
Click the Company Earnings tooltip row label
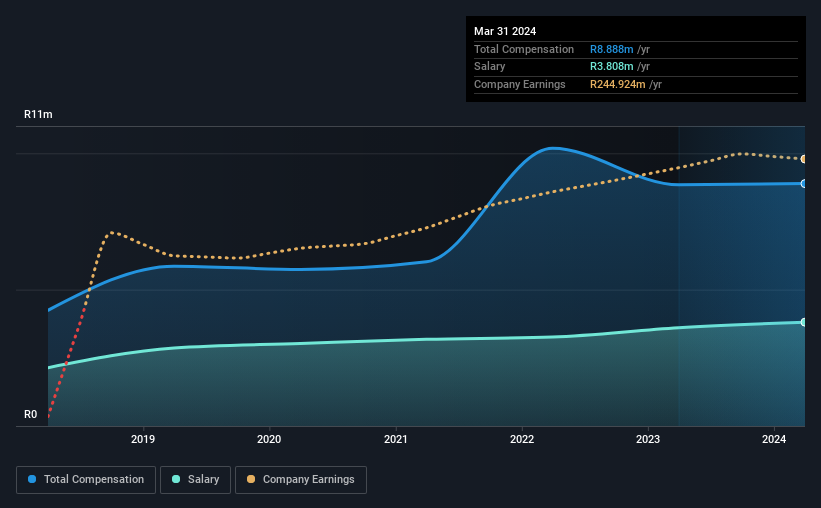(x=519, y=84)
